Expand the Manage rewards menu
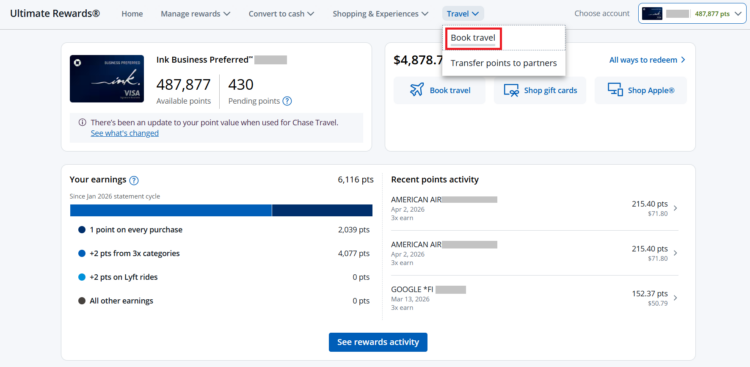Screen dimensions: 750x367 195,14
